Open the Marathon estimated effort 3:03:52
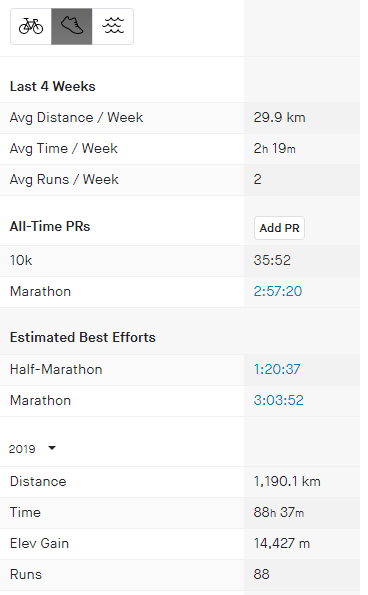The width and height of the screenshot is (368, 595). click(278, 400)
